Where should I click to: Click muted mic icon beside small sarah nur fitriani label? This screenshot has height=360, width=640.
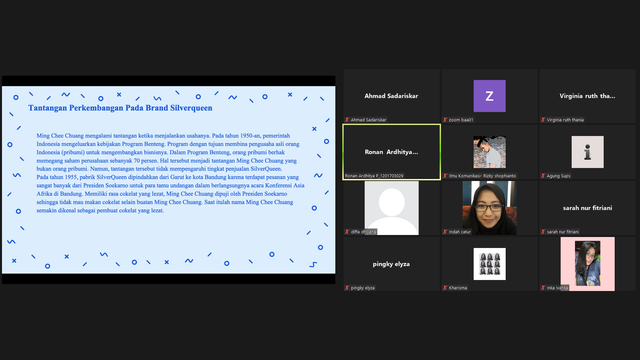tap(543, 232)
